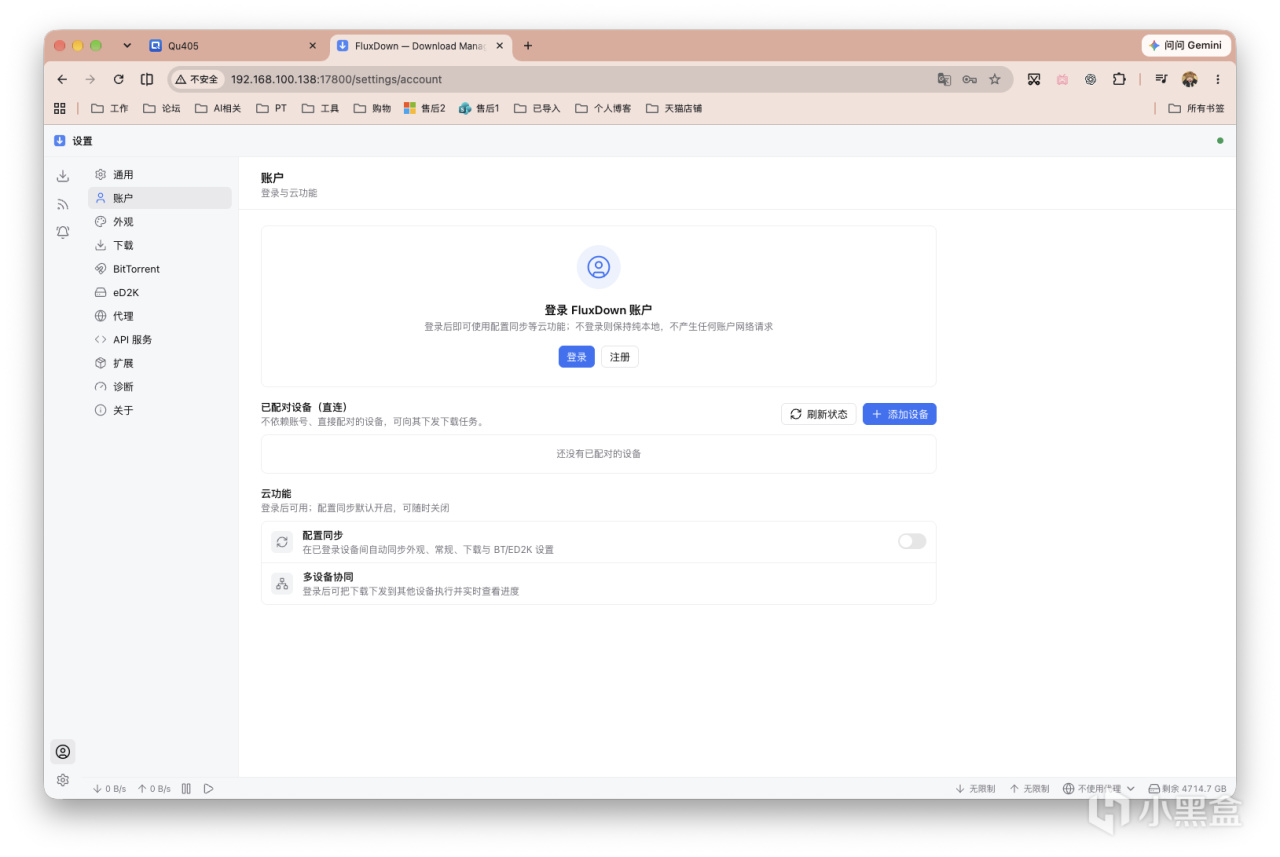Click the account avatar icon at rail bottom
The image size is (1280, 857).
coord(63,752)
